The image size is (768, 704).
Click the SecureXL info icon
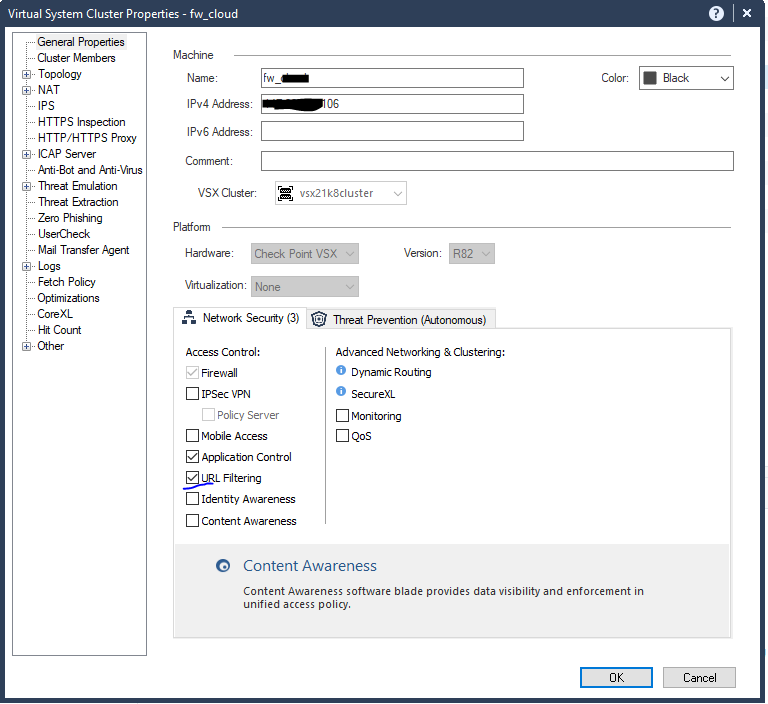341,391
